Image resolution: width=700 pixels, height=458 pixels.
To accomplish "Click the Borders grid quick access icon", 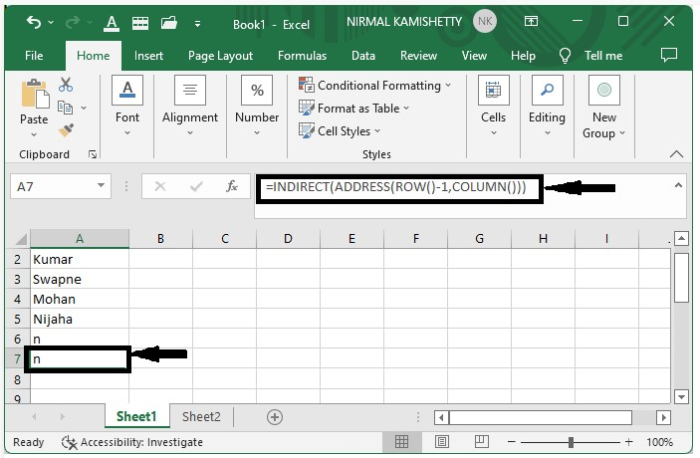I will tap(140, 23).
